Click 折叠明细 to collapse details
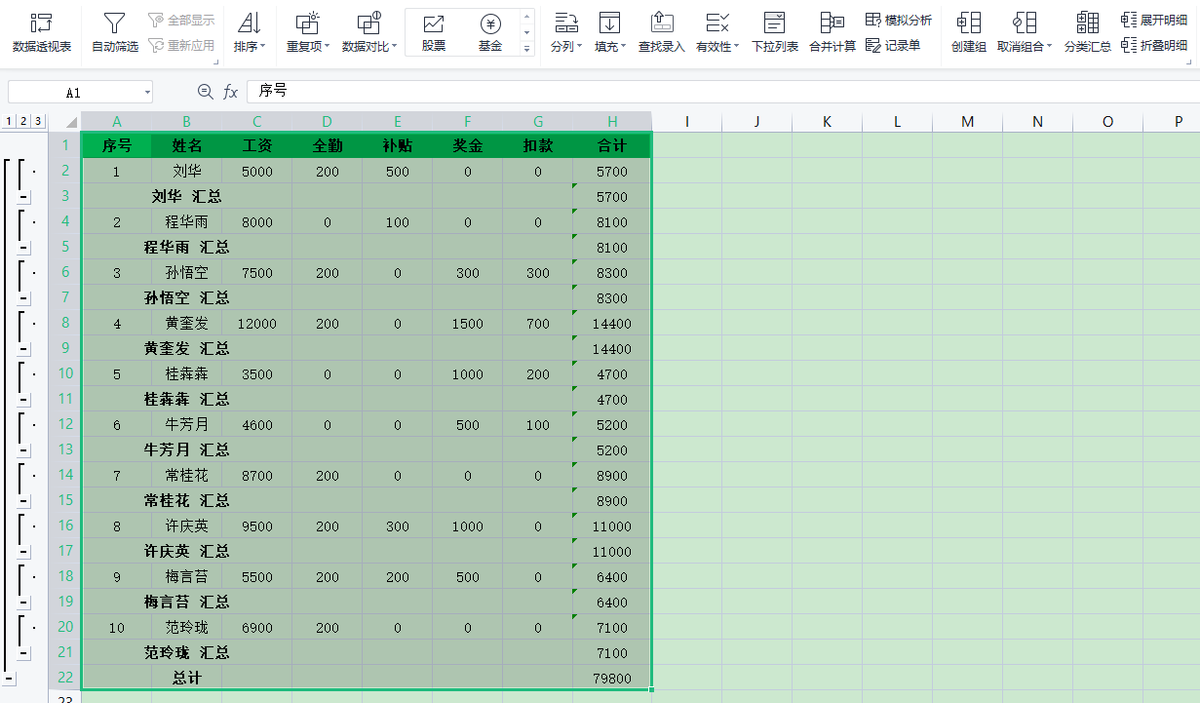The image size is (1200, 703). tap(1153, 45)
